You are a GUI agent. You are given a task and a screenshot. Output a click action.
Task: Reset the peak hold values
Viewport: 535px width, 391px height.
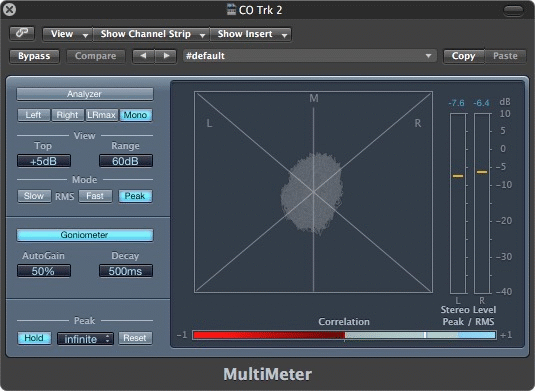click(x=135, y=338)
